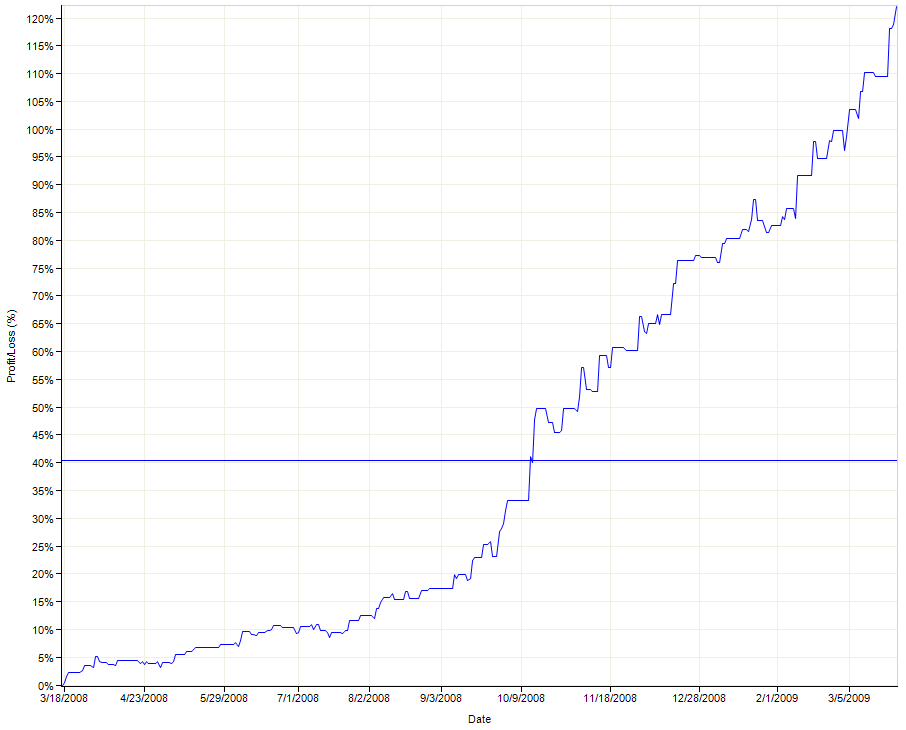The image size is (906, 730).
Task: Click the 11/18/2008 date label
Action: (x=610, y=698)
